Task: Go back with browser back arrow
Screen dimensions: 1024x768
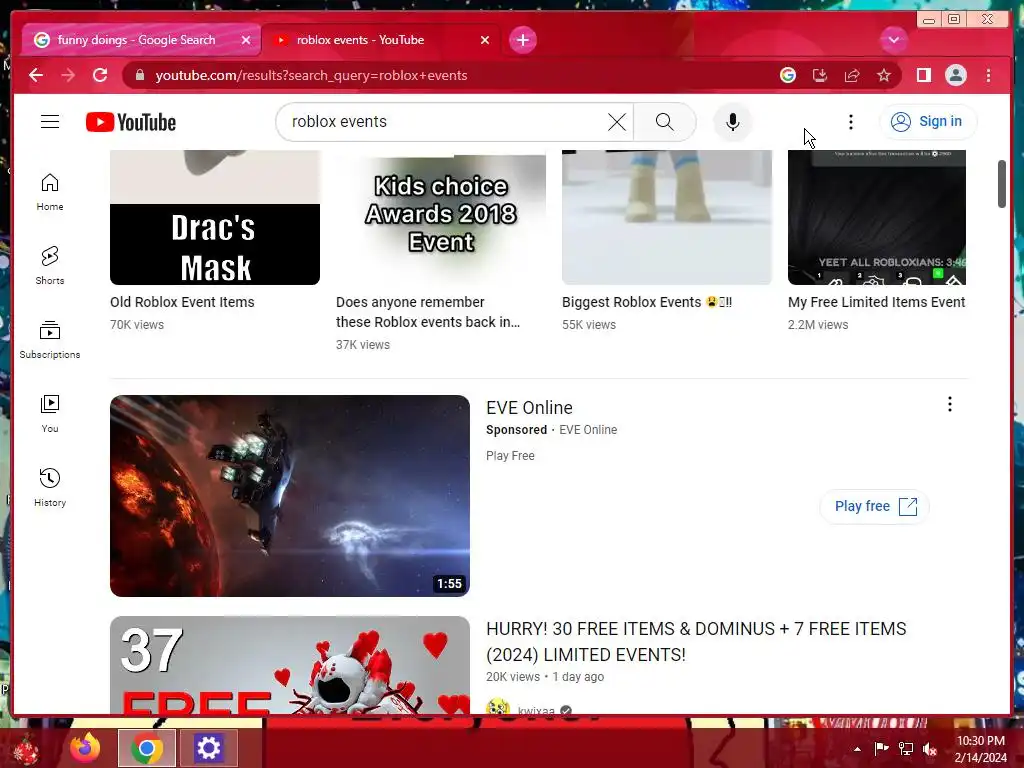Action: point(36,75)
